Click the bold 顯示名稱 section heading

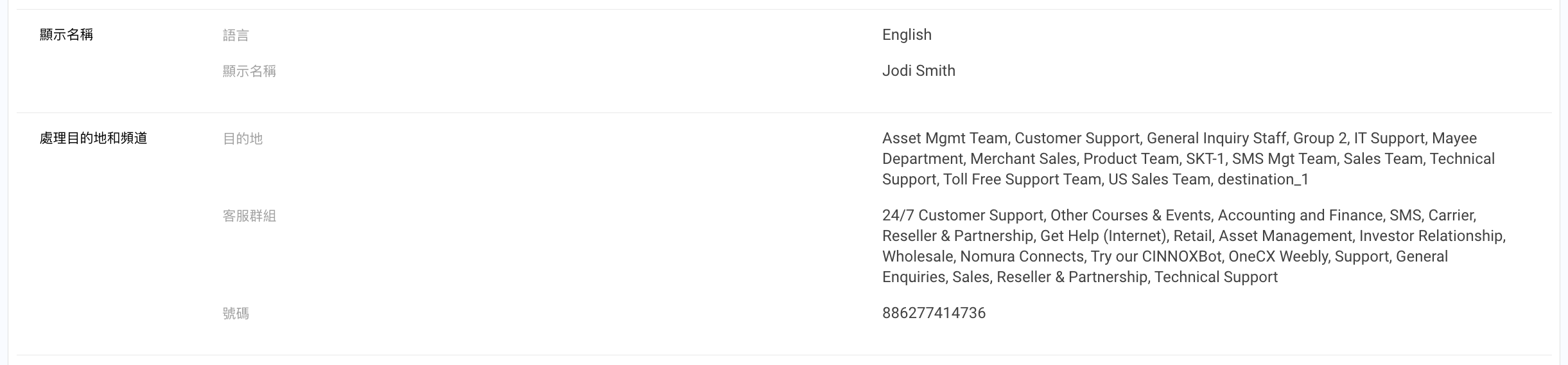pos(66,35)
